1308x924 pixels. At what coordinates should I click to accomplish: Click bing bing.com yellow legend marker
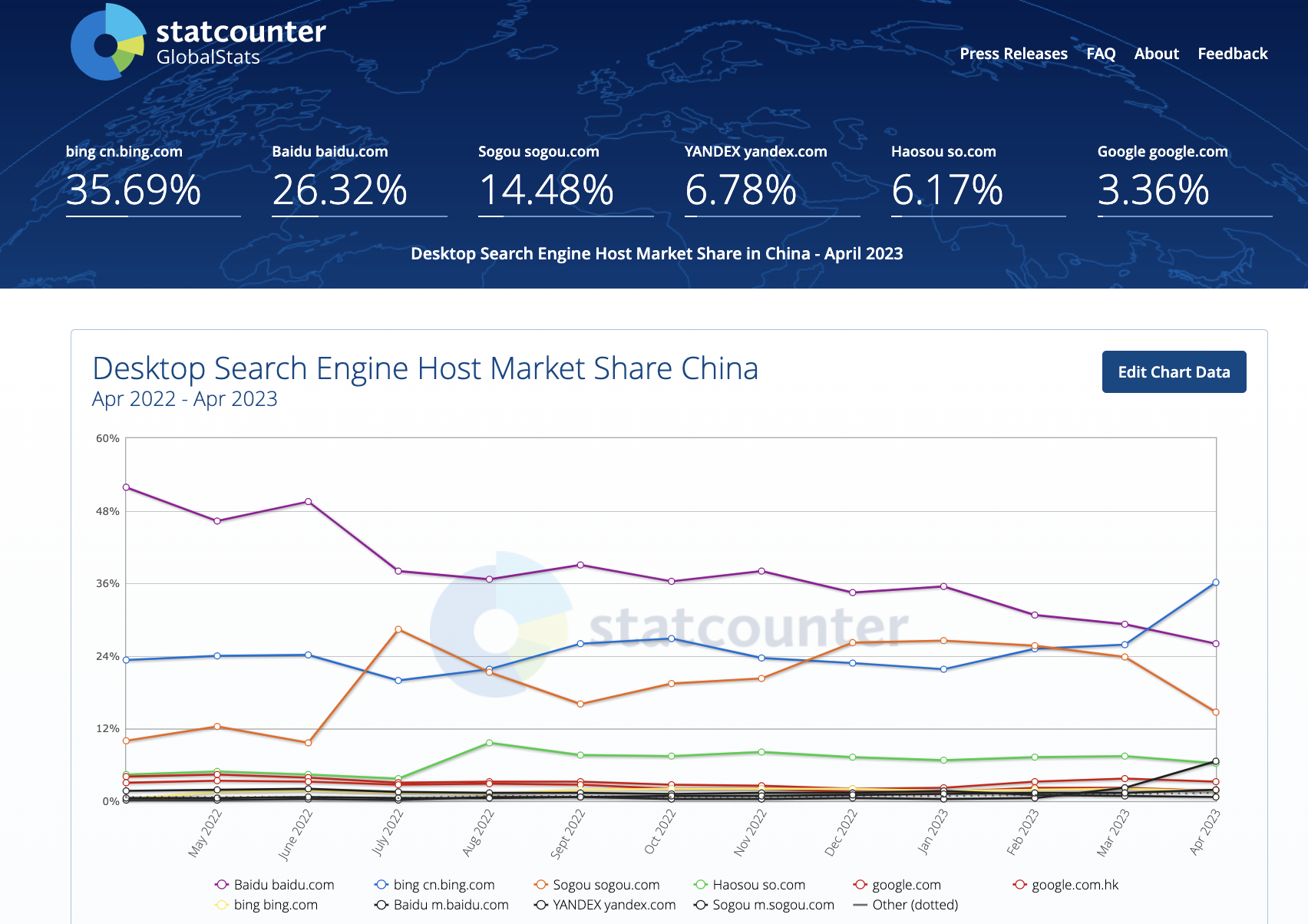pyautogui.click(x=222, y=905)
